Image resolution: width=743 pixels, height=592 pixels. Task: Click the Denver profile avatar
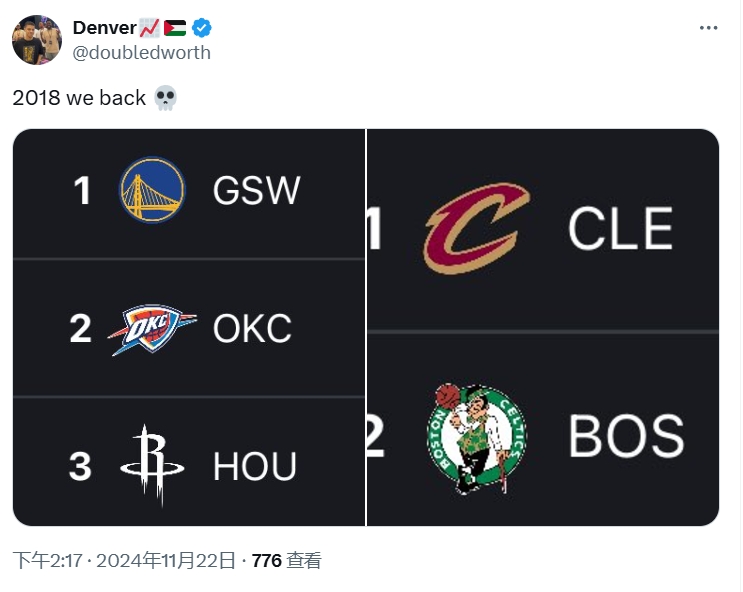(37, 40)
